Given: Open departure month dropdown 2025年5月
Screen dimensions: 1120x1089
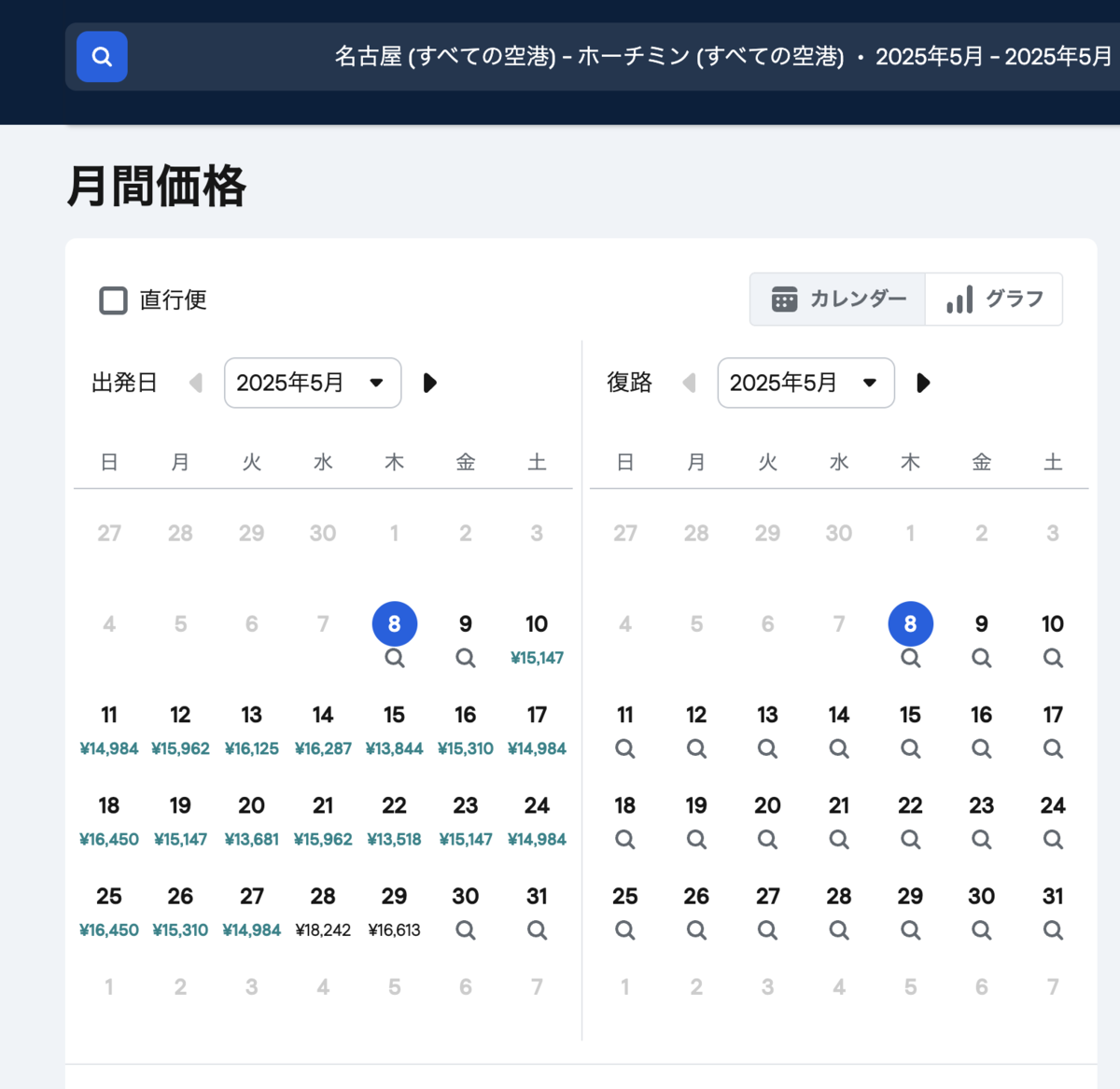Looking at the screenshot, I should click(x=313, y=383).
